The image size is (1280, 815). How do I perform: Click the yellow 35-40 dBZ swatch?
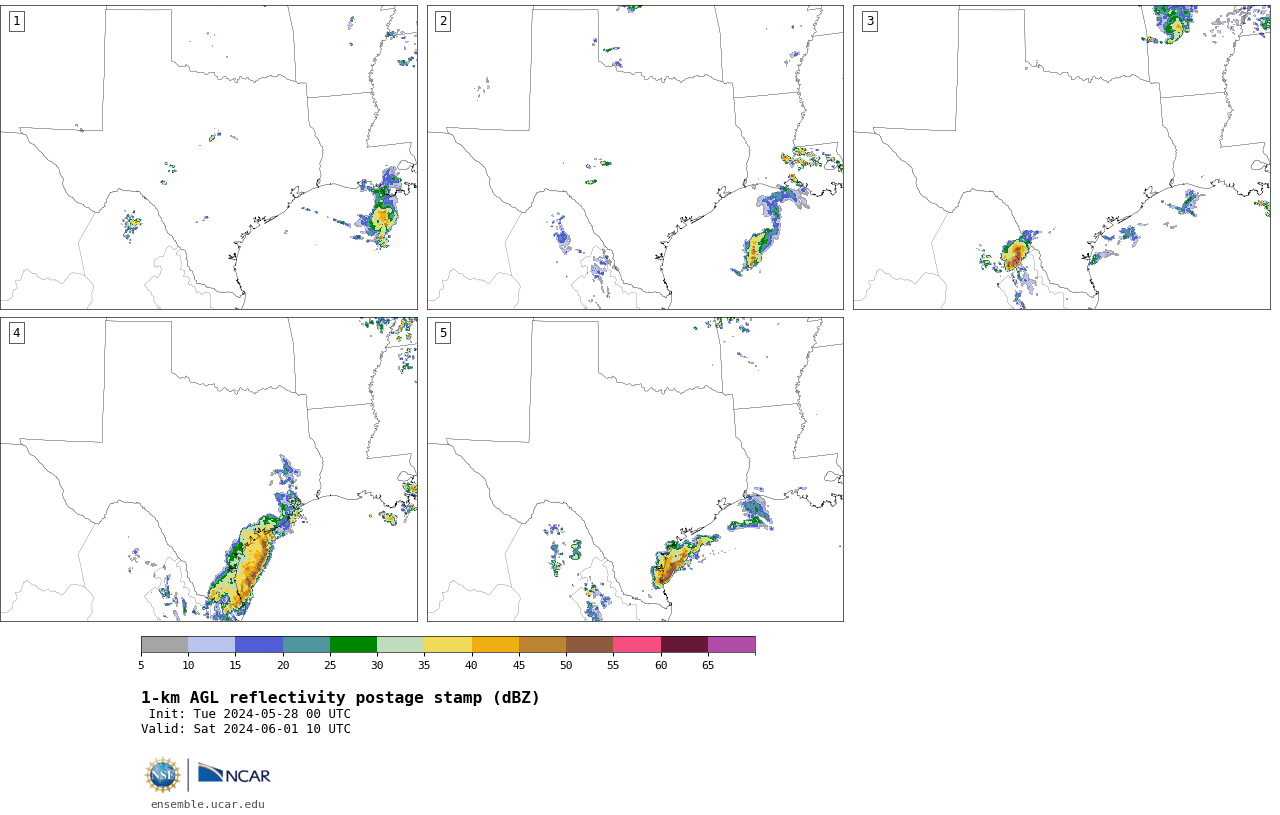click(448, 644)
